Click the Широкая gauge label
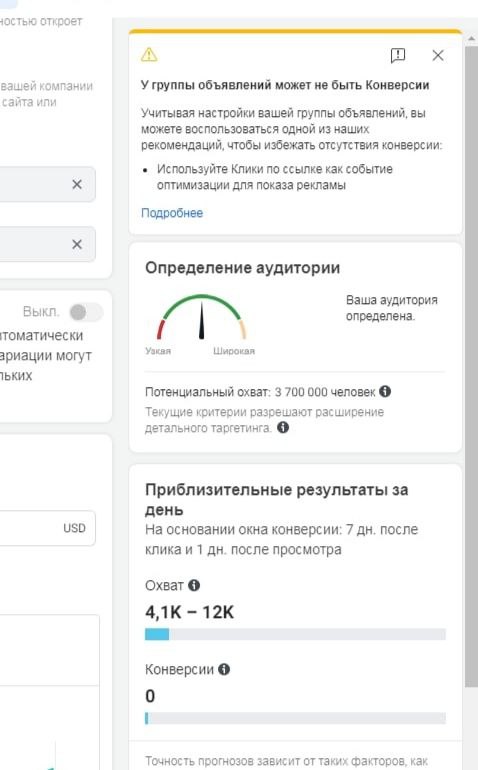This screenshot has width=478, height=770. pyautogui.click(x=234, y=351)
